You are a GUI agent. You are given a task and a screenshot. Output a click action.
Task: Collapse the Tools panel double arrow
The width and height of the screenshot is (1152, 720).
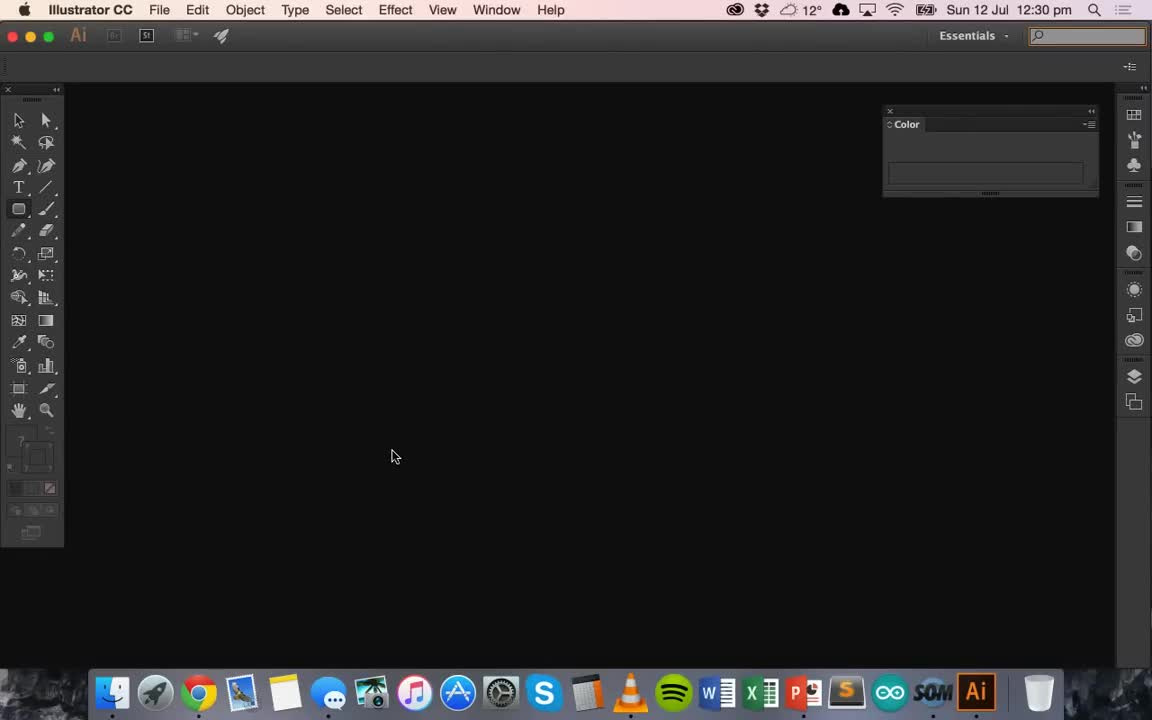tap(57, 90)
